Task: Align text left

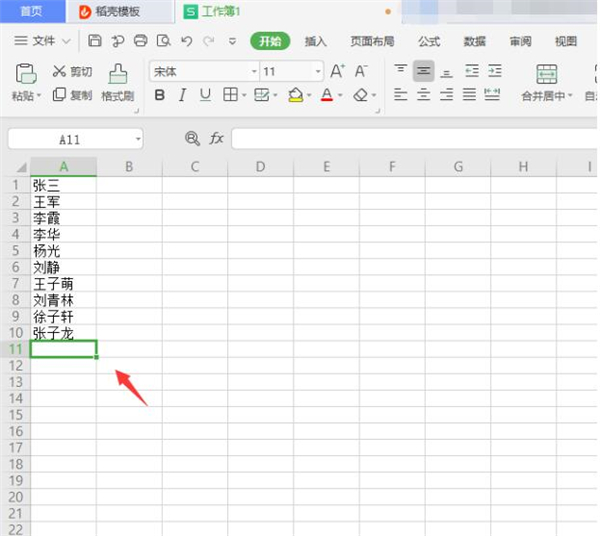Action: pyautogui.click(x=400, y=94)
